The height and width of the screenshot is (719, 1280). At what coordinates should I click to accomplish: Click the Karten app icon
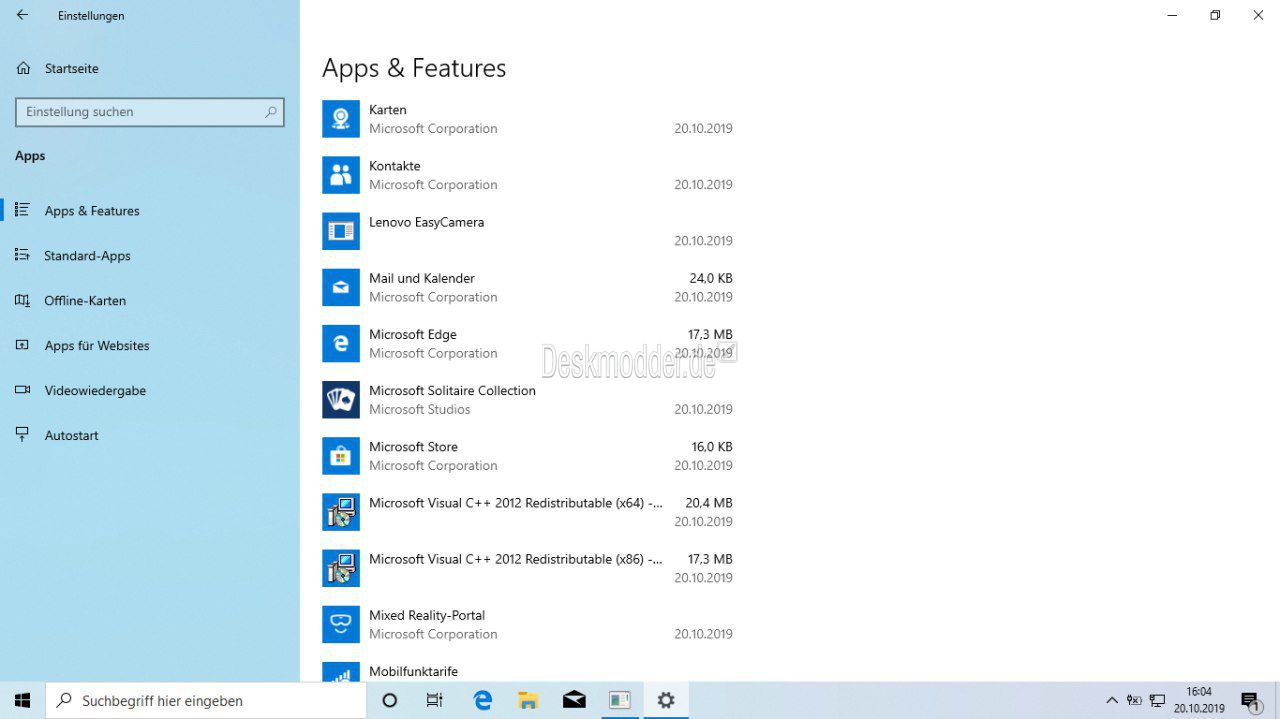[341, 119]
